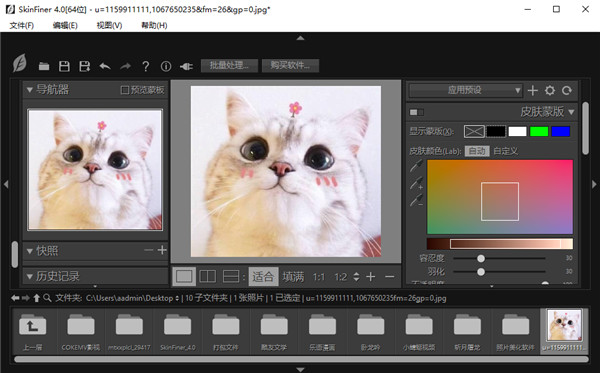Collapse the left panel arrow

pyautogui.click(x=6, y=184)
